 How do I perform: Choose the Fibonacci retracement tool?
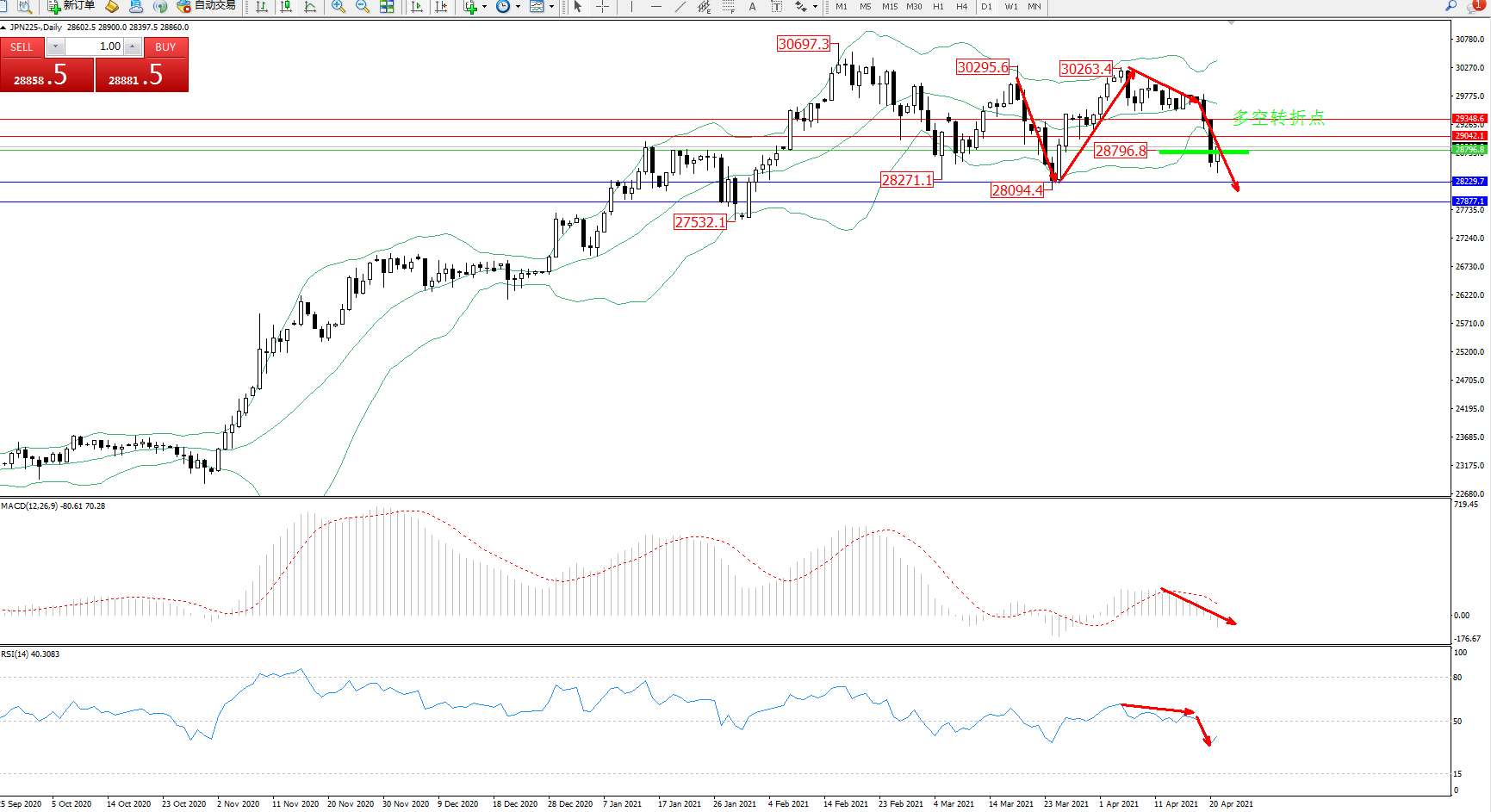tap(729, 7)
